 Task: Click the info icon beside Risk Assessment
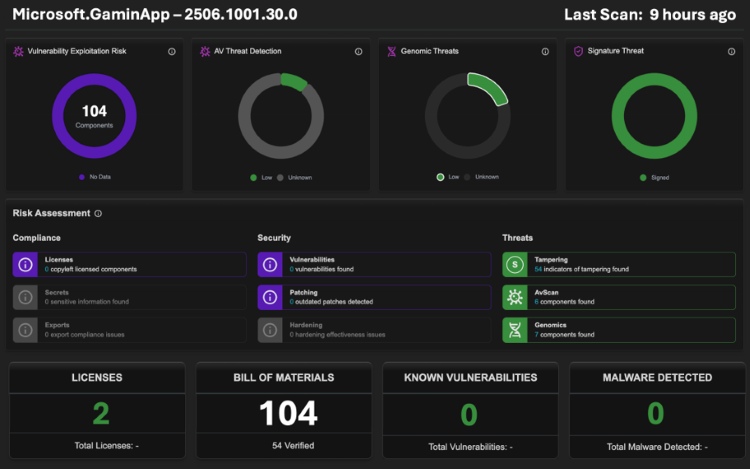[x=98, y=214]
